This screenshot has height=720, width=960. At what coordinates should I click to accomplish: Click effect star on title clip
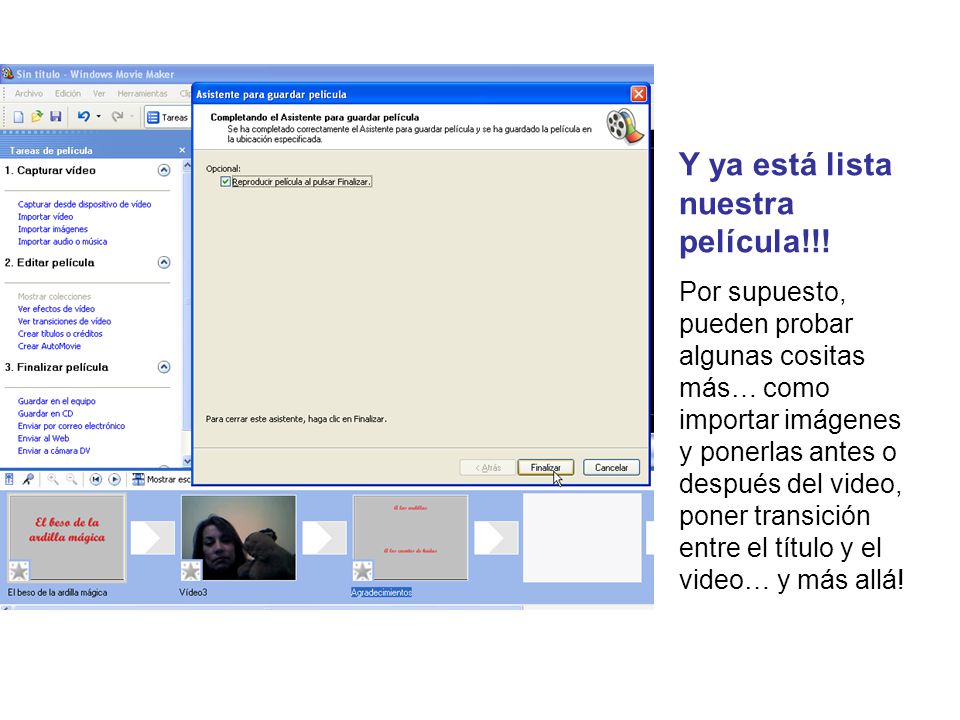[19, 571]
